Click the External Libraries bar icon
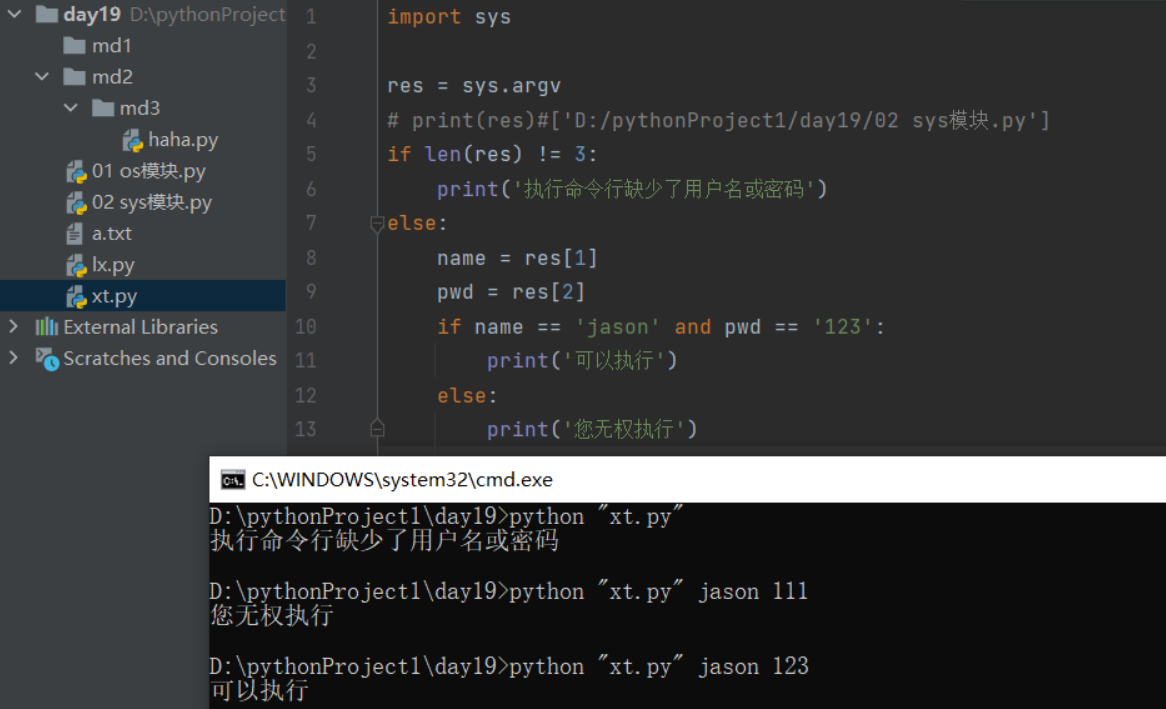1166x709 pixels. coord(46,327)
